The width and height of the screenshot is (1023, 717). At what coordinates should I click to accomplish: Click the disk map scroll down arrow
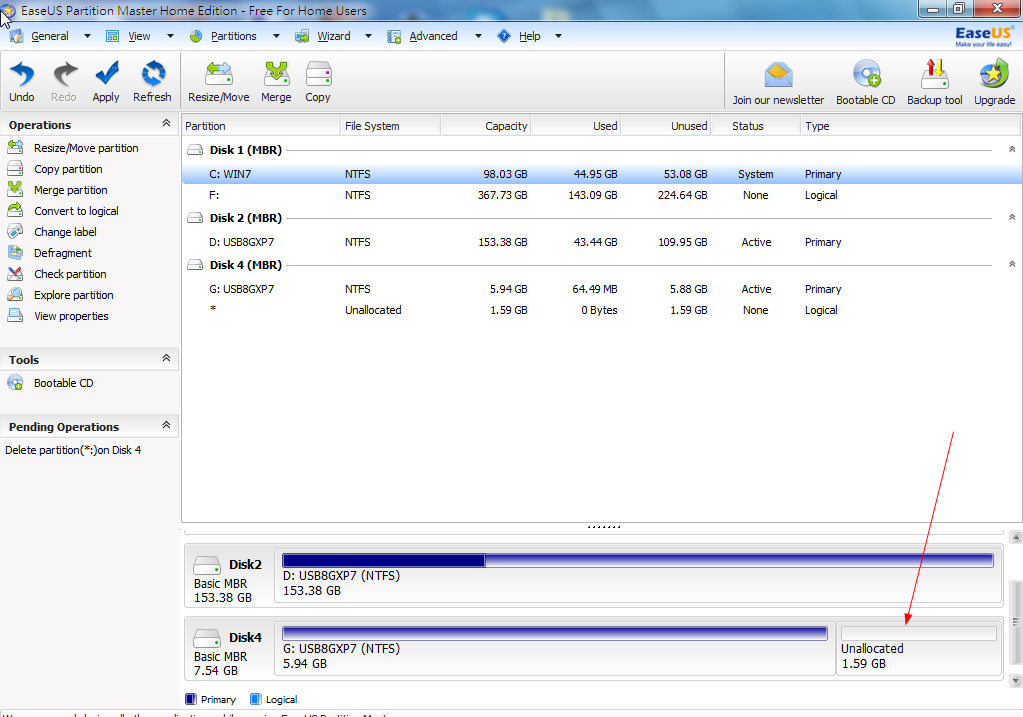click(x=1015, y=681)
